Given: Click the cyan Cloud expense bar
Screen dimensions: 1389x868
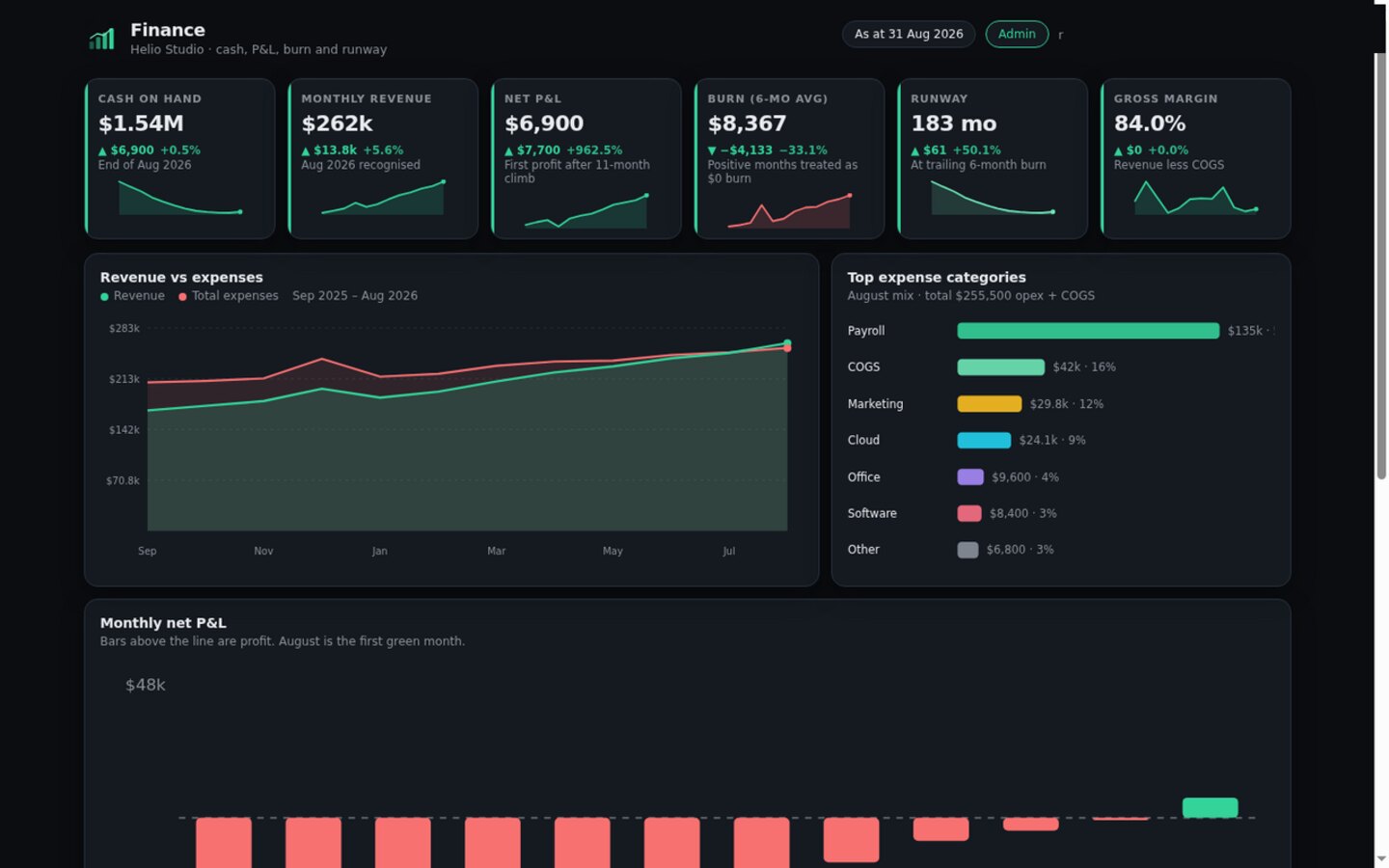Looking at the screenshot, I should tap(984, 441).
